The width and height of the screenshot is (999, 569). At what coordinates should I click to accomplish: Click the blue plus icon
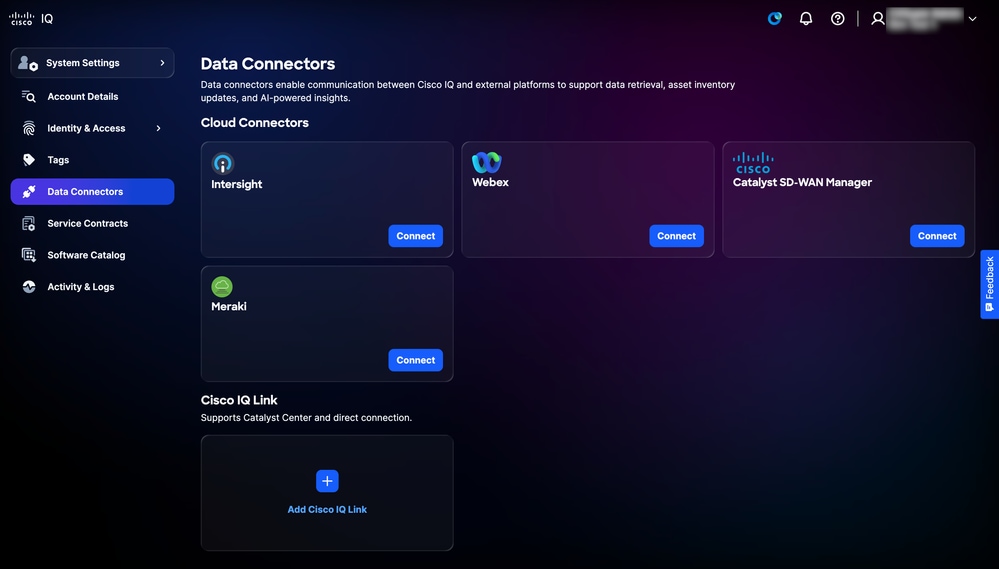(327, 481)
